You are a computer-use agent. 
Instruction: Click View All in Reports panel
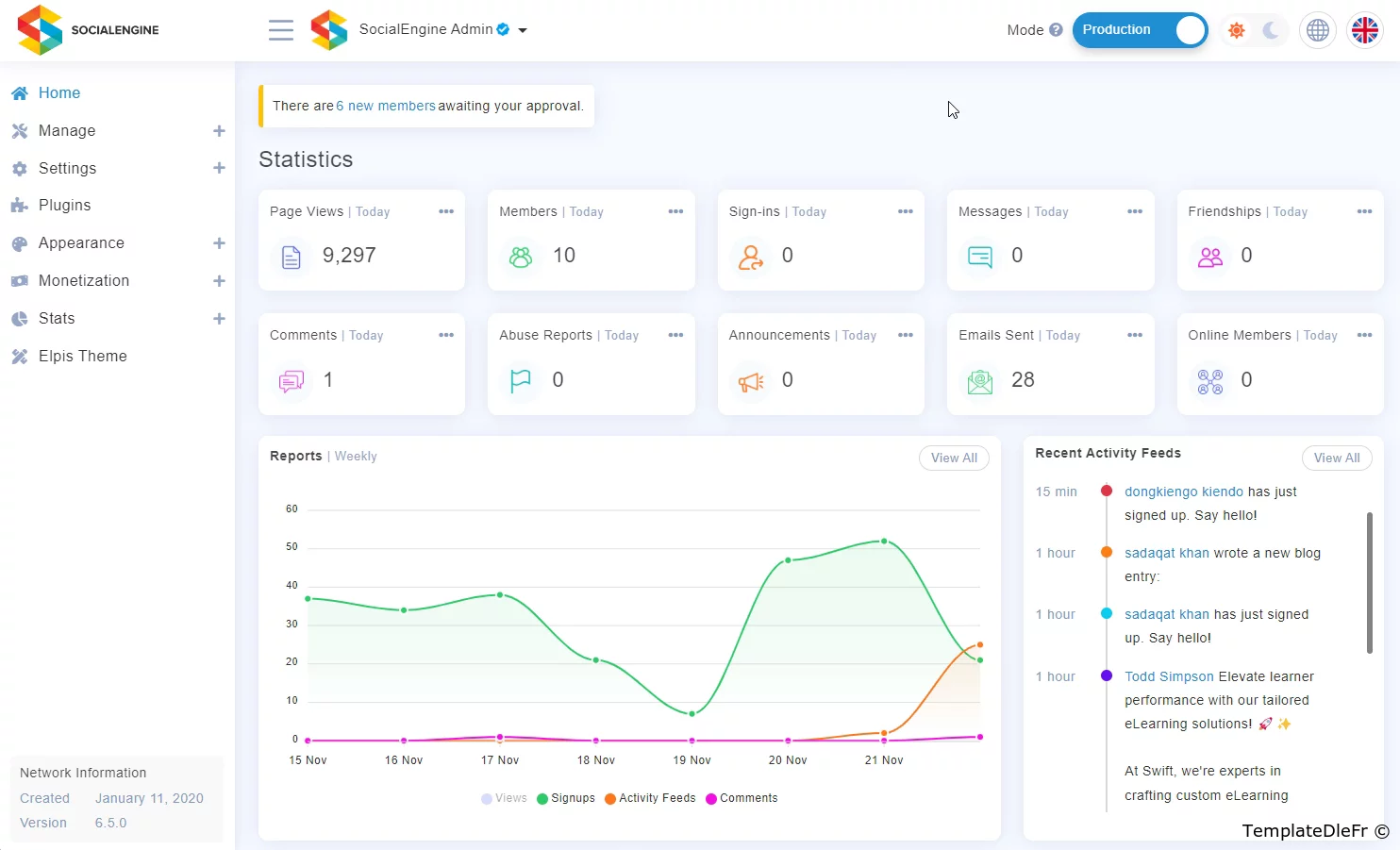[x=954, y=458]
